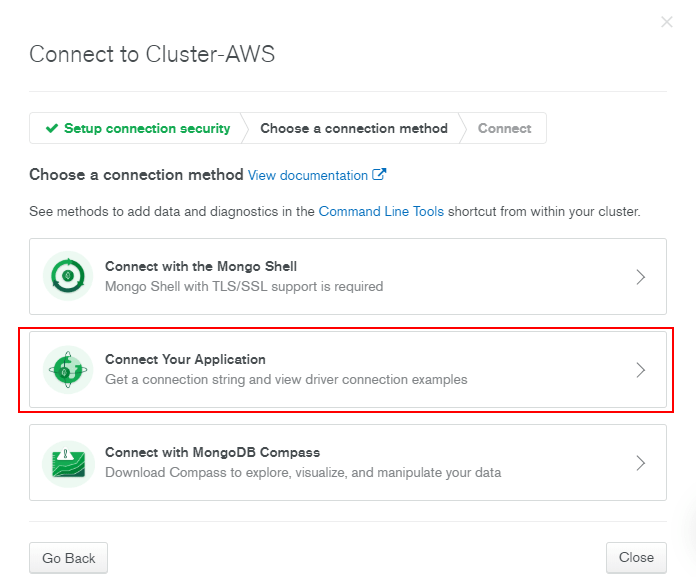Click the MongoDB Compass map icon

(68, 462)
